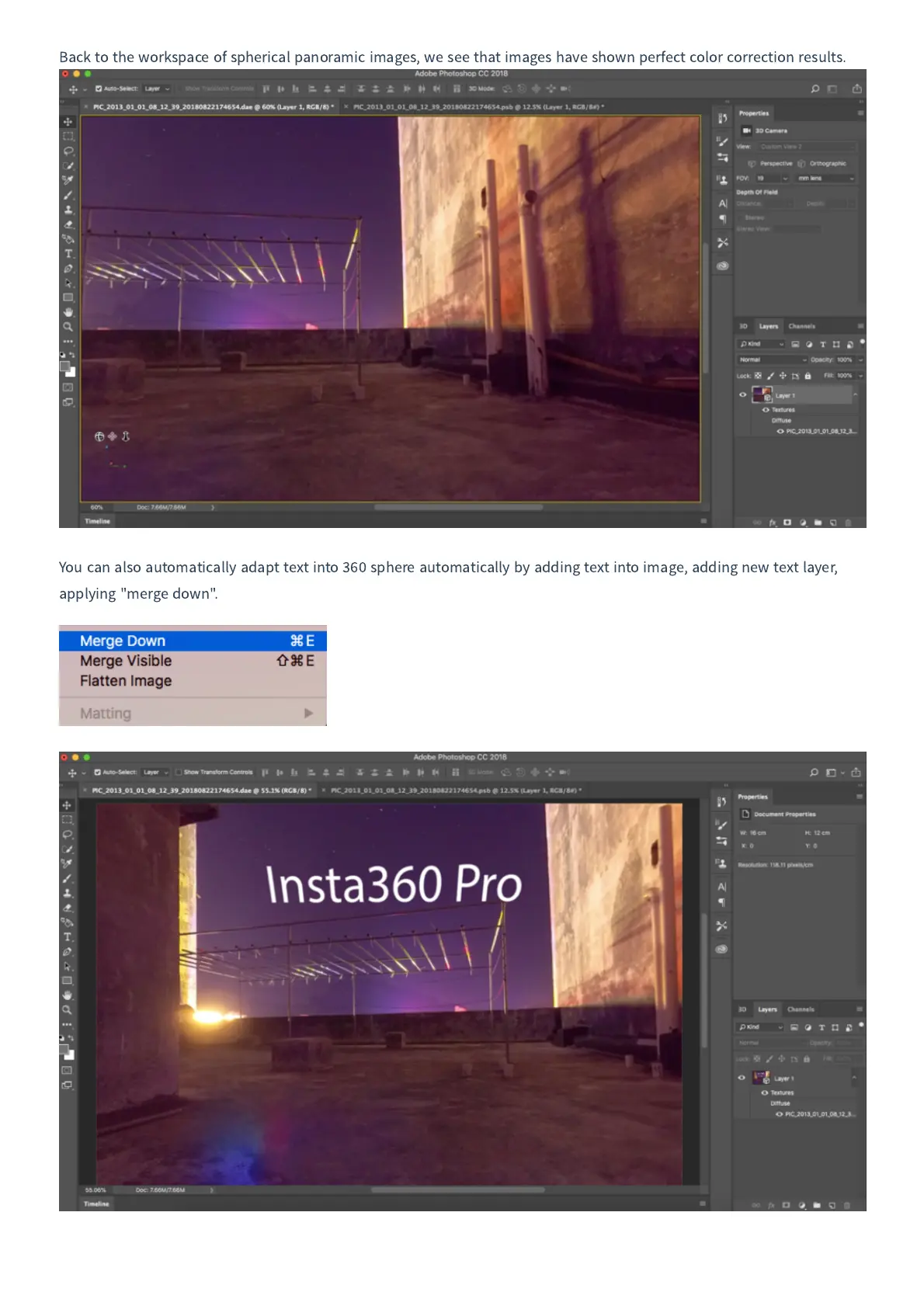Viewport: 924px width, 1306px height.
Task: Click layer effects fx icon in 3D Camera window
Action: [773, 523]
